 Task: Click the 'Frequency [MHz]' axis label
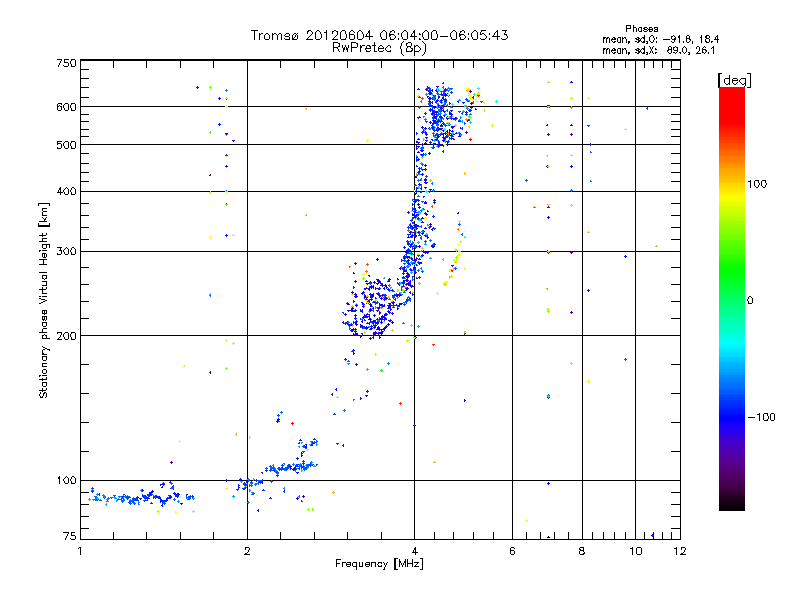click(x=379, y=564)
